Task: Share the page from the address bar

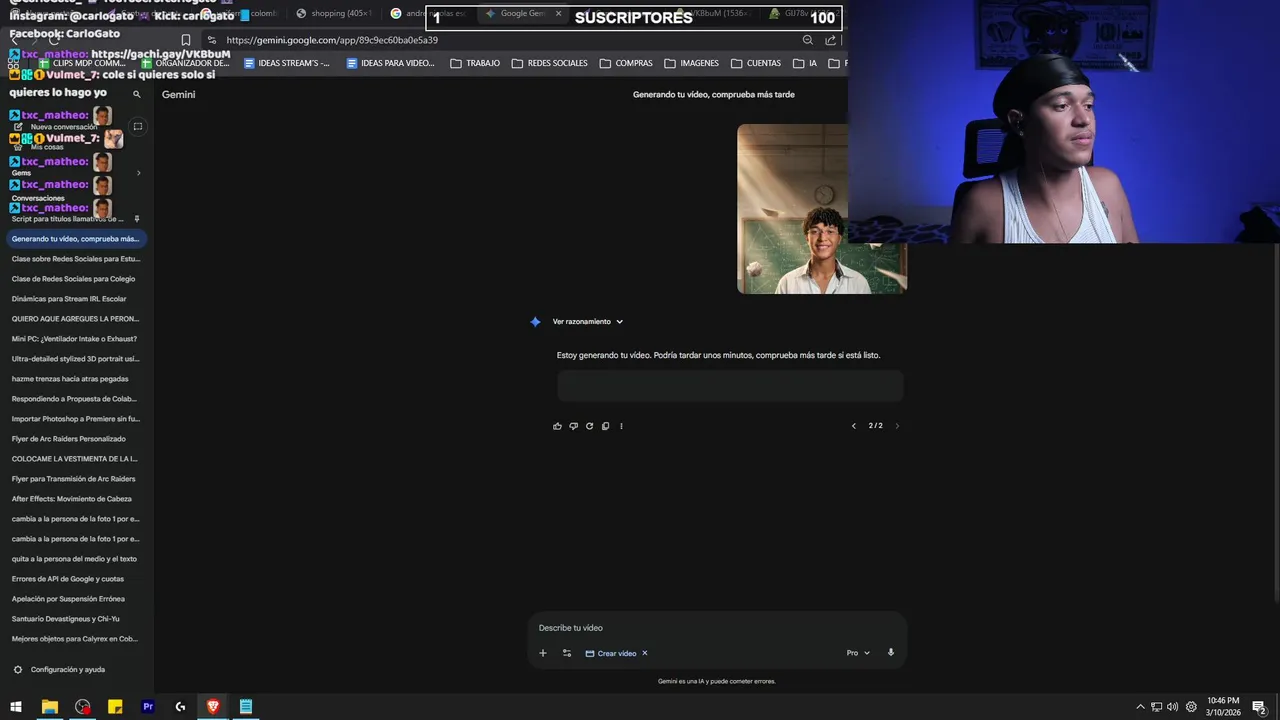Action: tap(830, 40)
